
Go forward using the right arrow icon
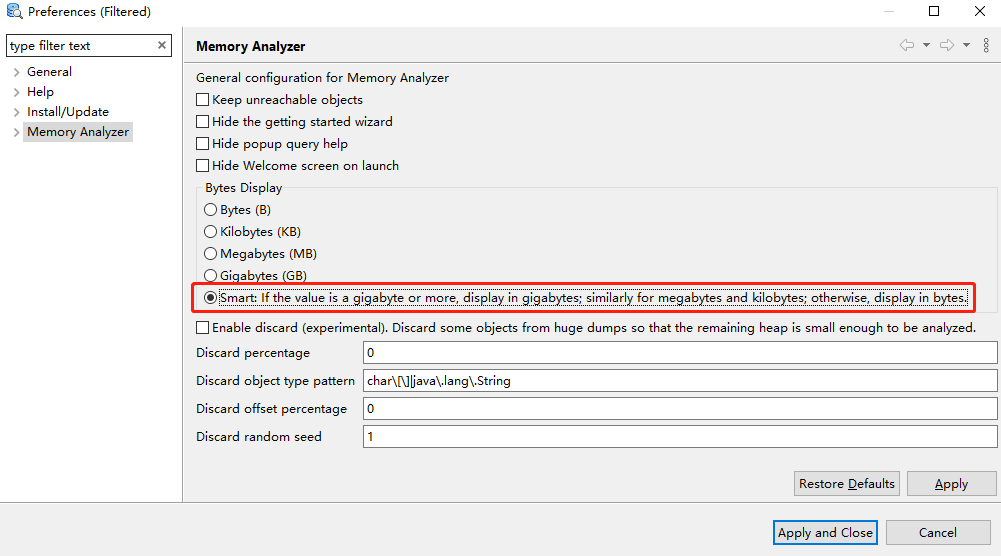pos(947,45)
